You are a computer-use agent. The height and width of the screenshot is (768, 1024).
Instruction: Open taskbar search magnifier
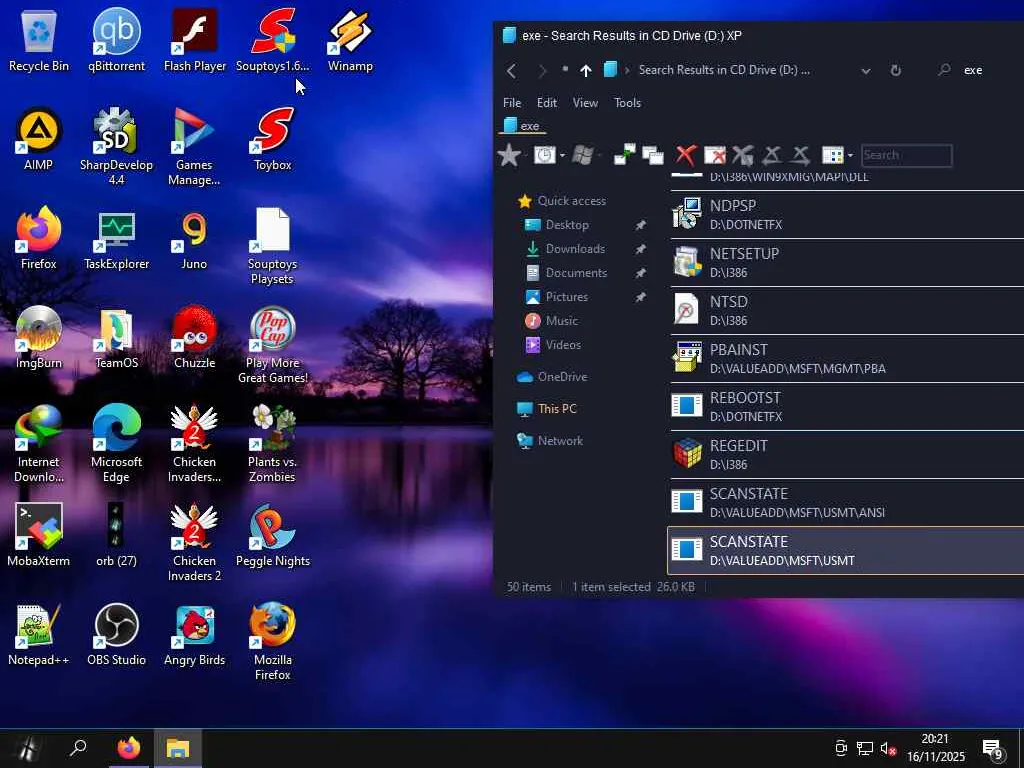point(78,748)
